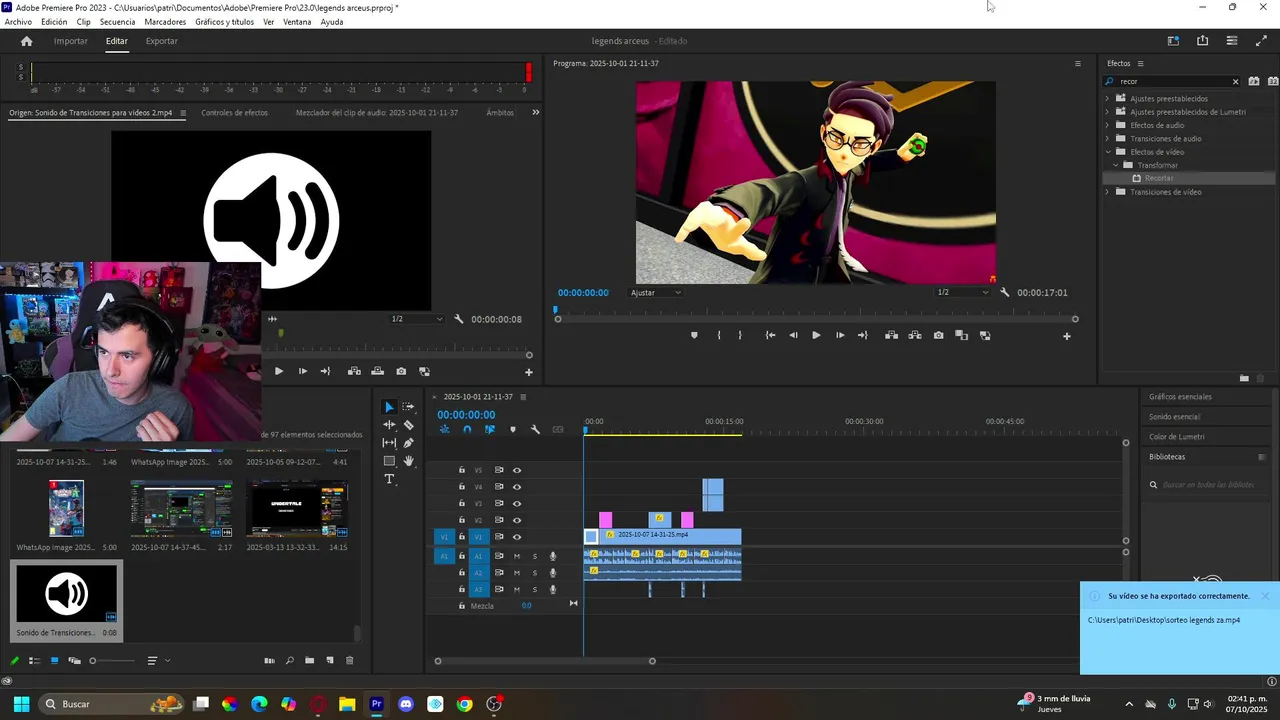Play the clip in Source monitor
The image size is (1280, 720).
pyautogui.click(x=278, y=371)
